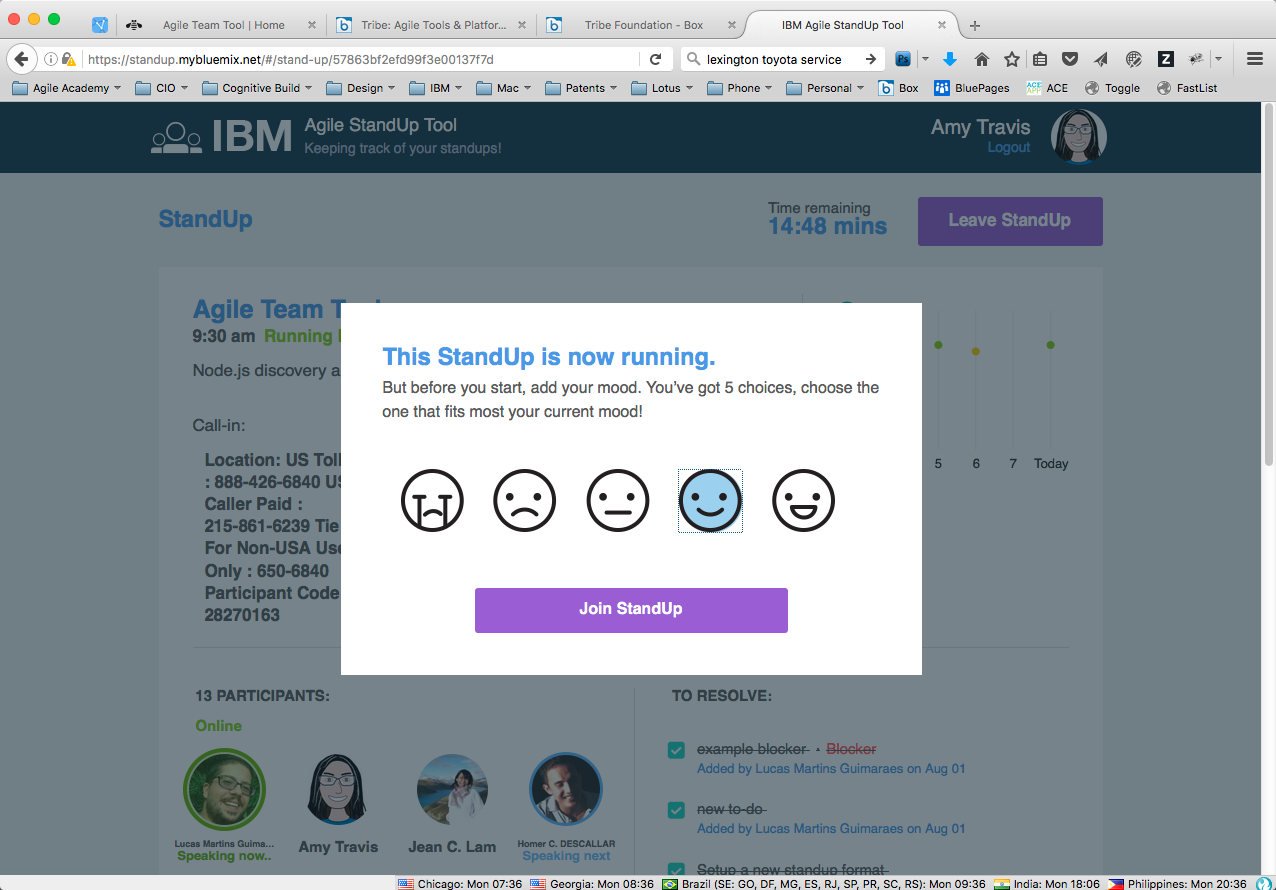Click the address bar URL field
The height and width of the screenshot is (890, 1276).
(x=360, y=59)
